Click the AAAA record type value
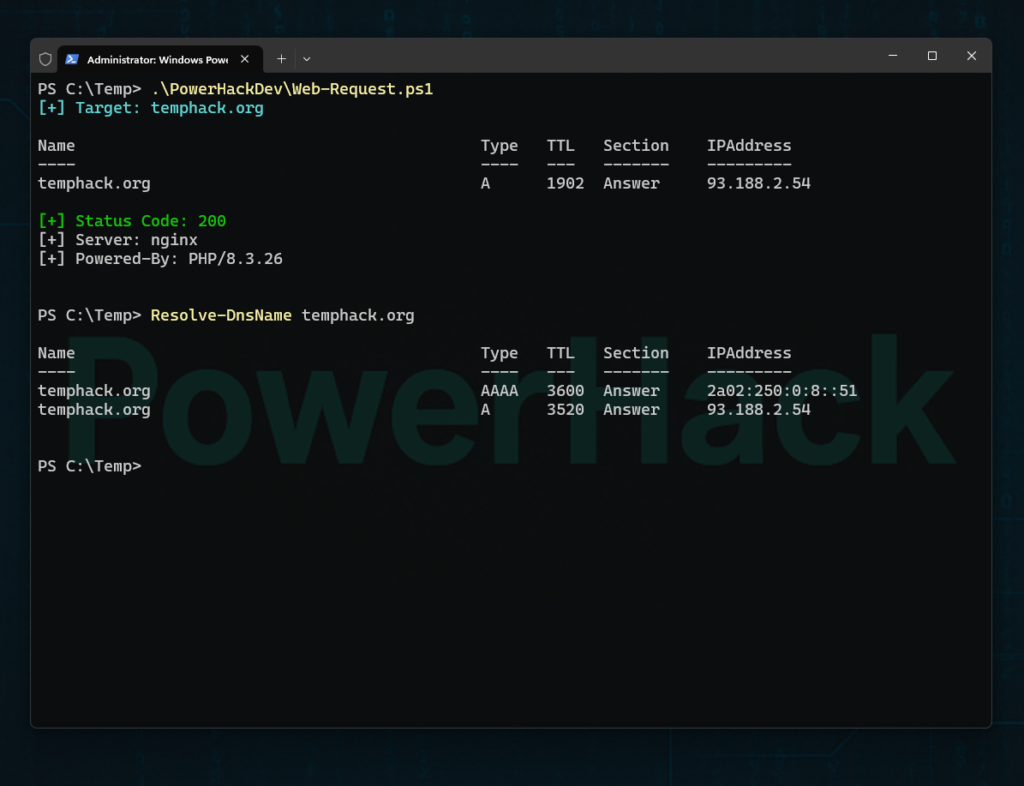The height and width of the screenshot is (786, 1024). tap(499, 391)
